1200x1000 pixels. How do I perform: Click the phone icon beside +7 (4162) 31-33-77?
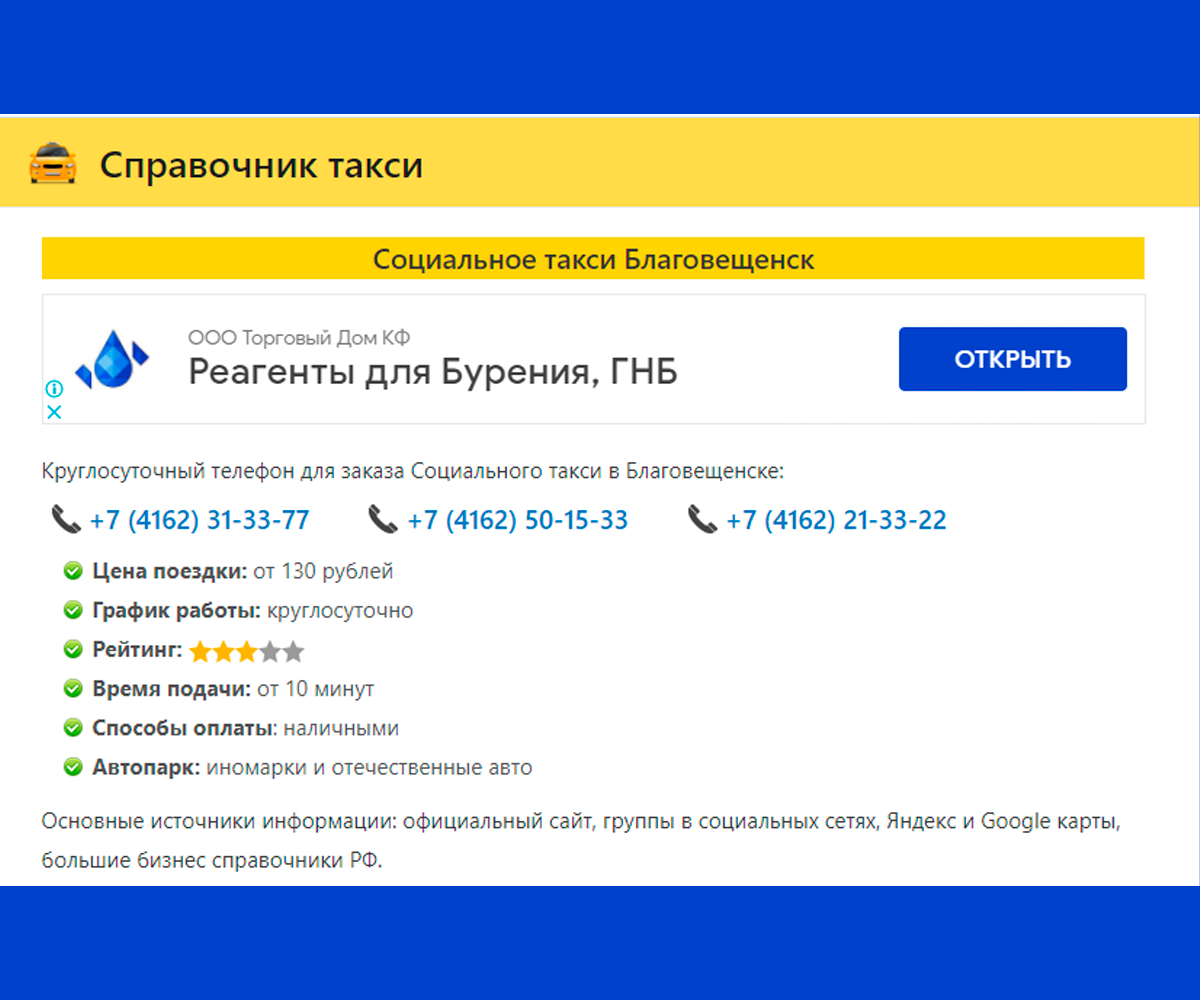(x=63, y=519)
